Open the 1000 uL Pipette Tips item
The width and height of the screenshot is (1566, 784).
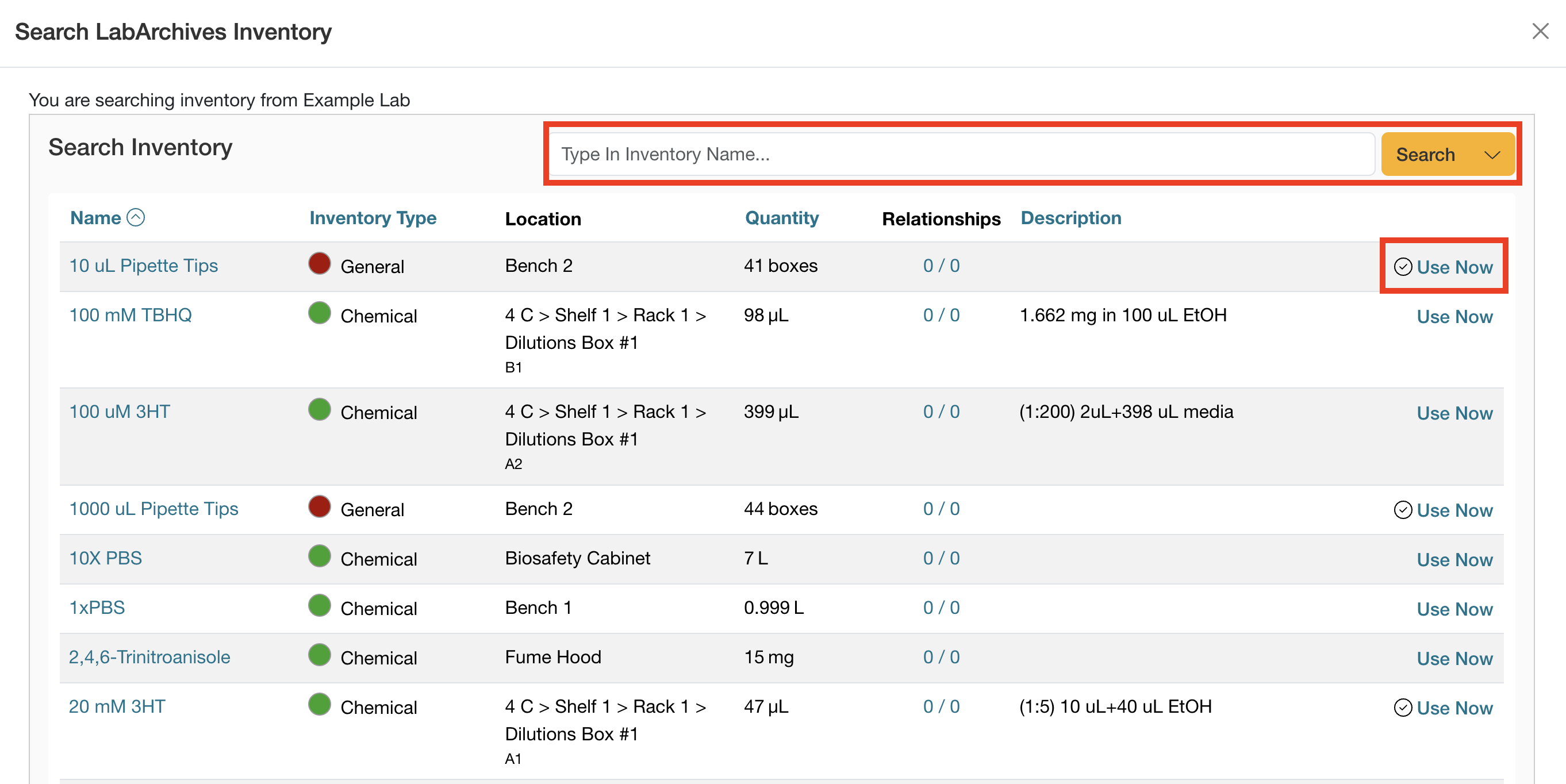153,509
